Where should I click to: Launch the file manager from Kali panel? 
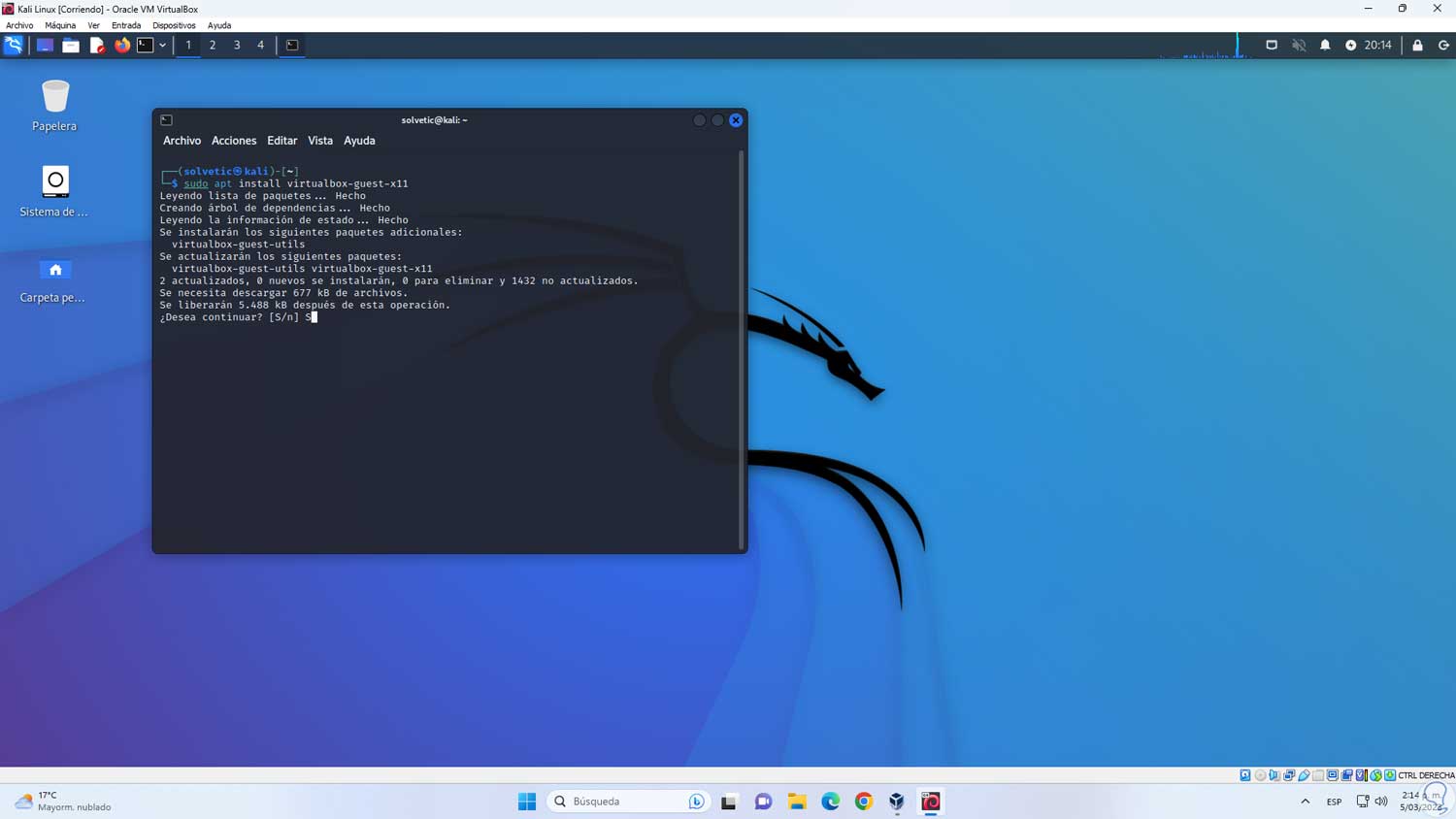pos(71,45)
